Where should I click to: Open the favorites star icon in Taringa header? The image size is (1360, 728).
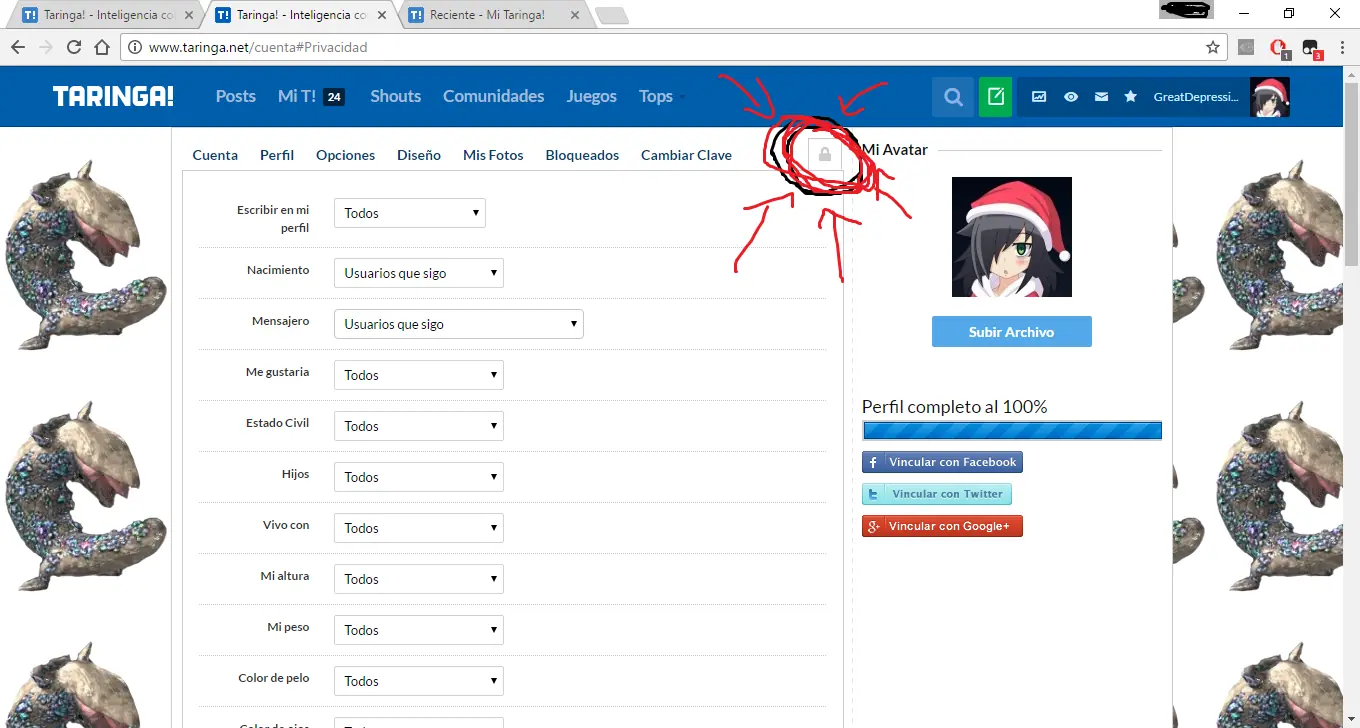1131,97
